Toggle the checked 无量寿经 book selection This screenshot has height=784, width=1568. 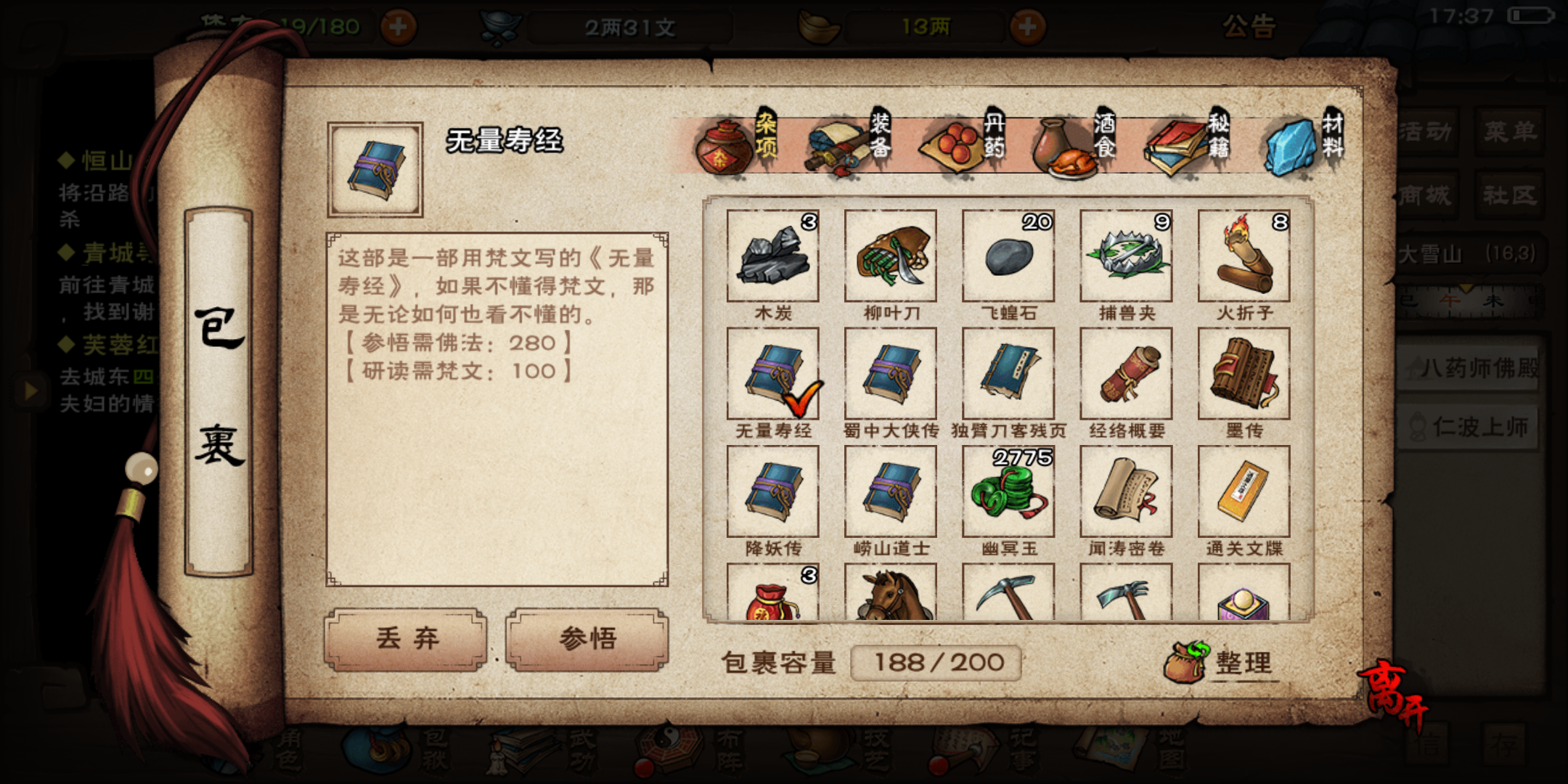[x=773, y=374]
